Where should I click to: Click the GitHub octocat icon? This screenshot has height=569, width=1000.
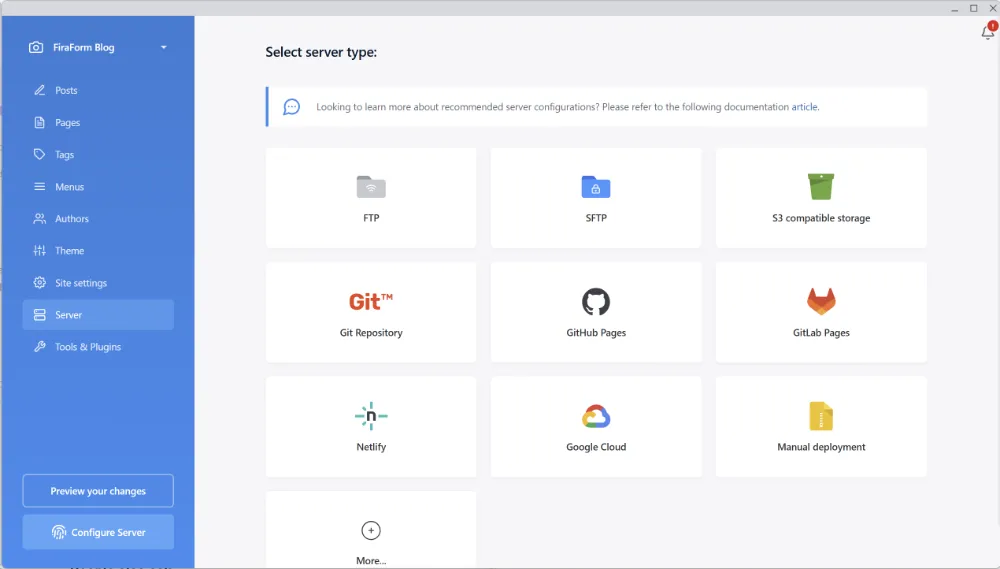(x=596, y=301)
